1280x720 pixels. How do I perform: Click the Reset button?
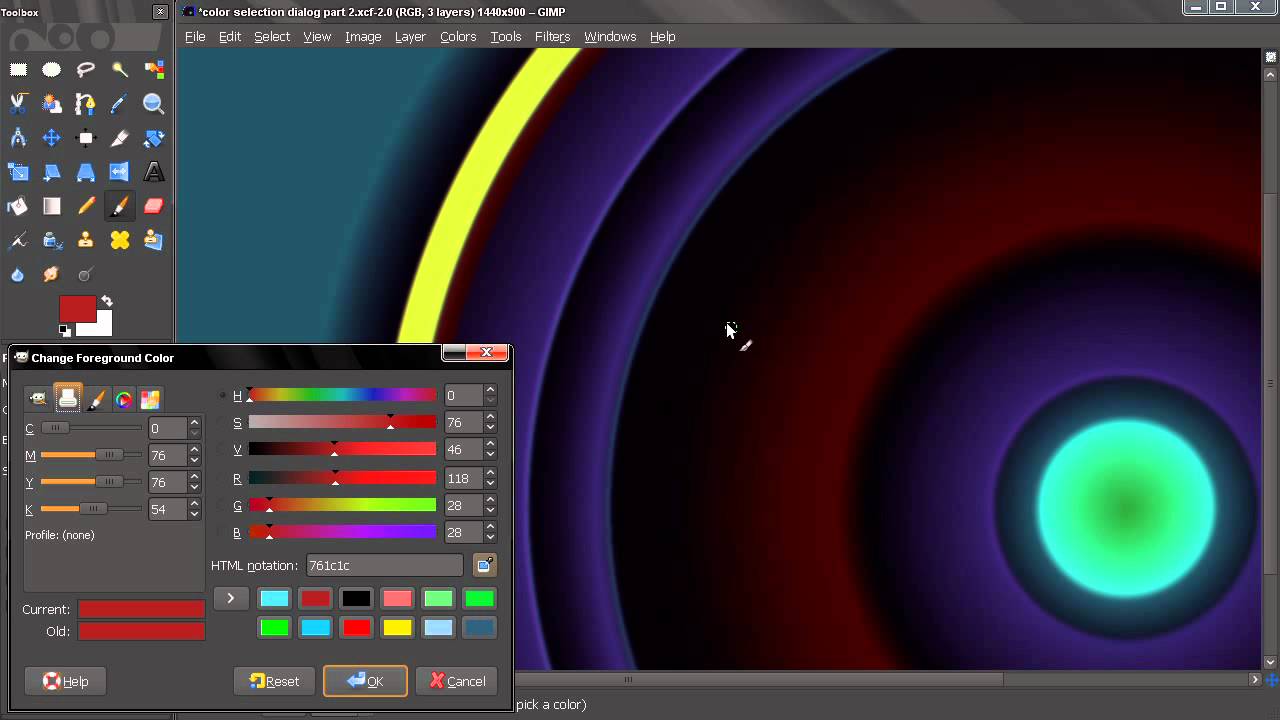point(274,681)
